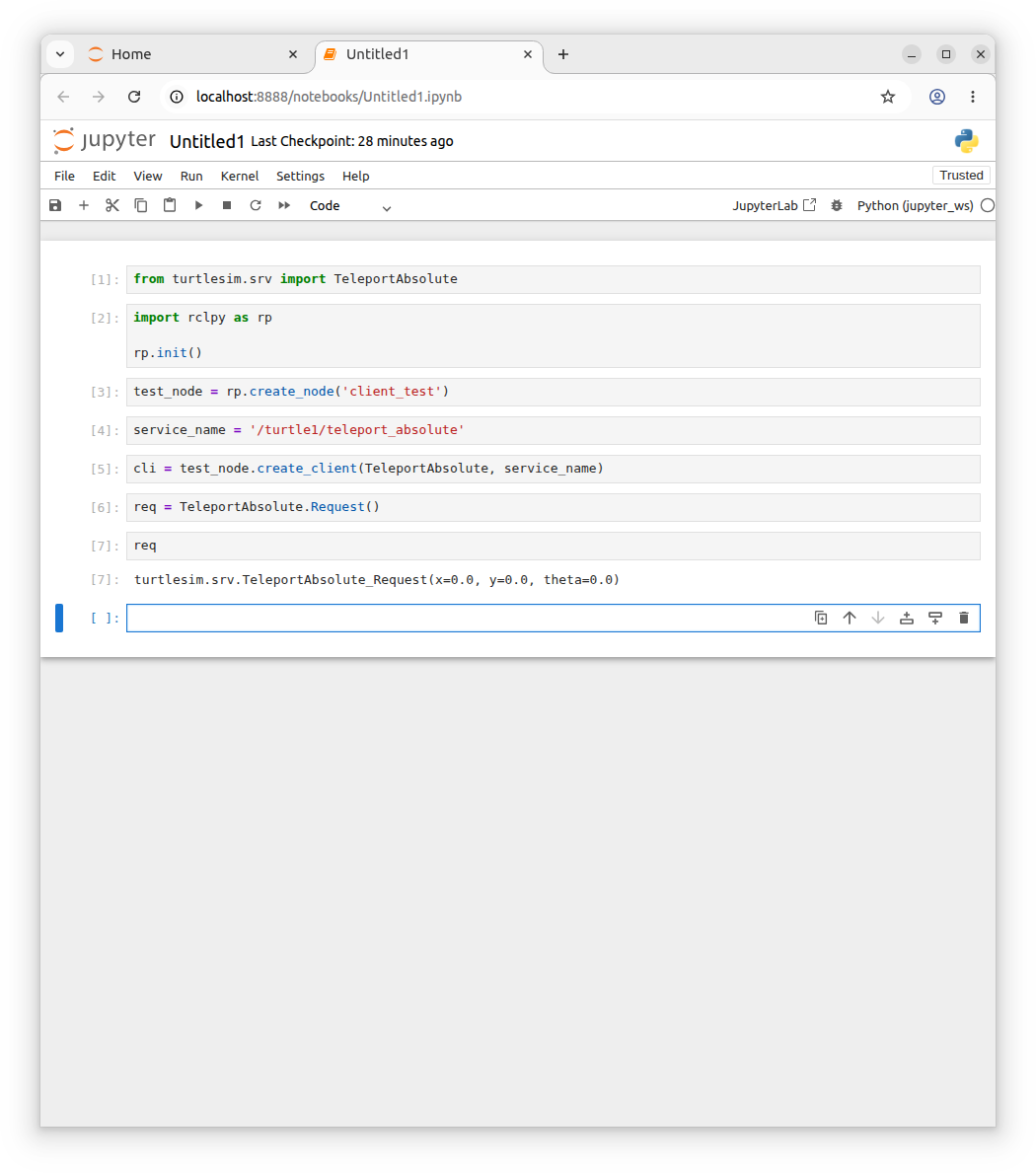
Task: Close the Untitled1 browser tab
Action: (x=527, y=54)
